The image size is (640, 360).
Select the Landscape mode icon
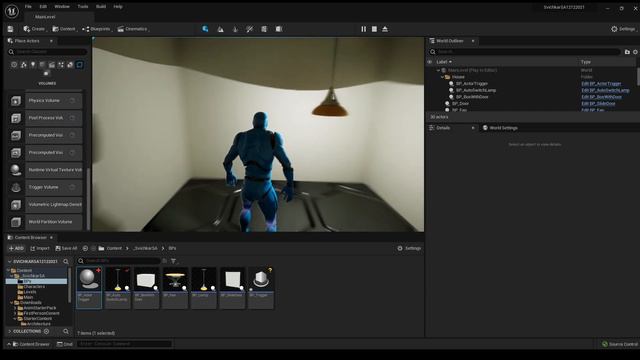click(x=220, y=29)
